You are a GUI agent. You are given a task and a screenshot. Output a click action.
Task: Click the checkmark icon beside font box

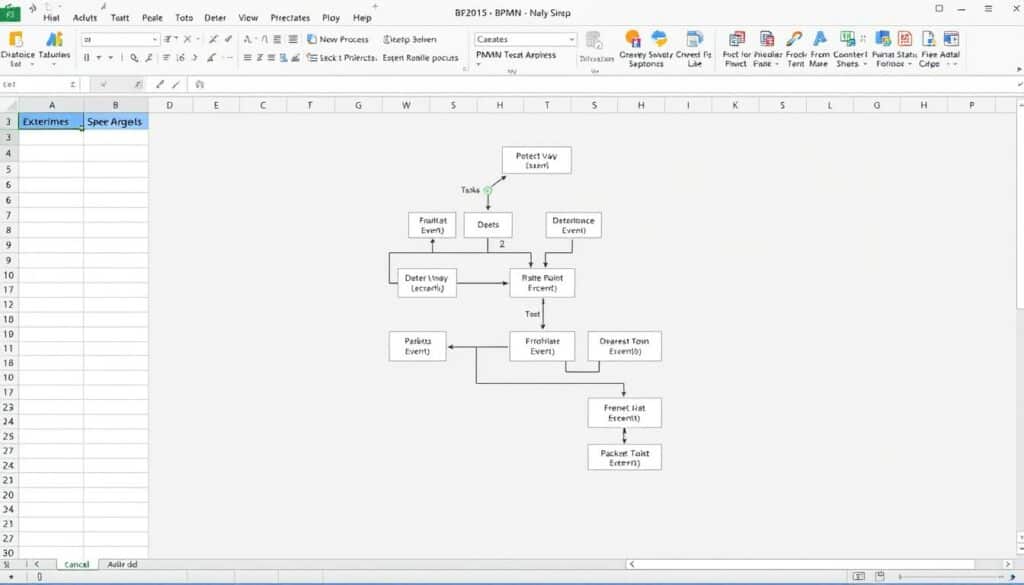(228, 39)
